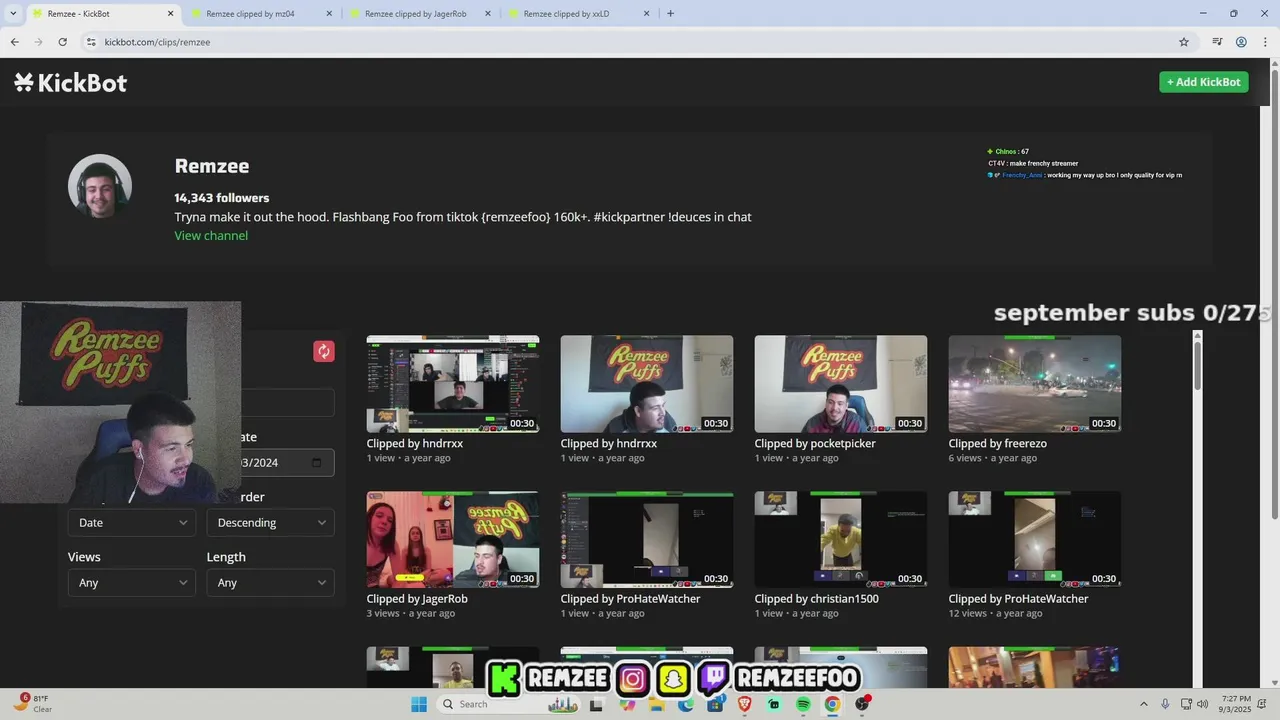Screen dimensions: 1280x720
Task: Play the pocketpicker clip thumbnail
Action: 841,384
